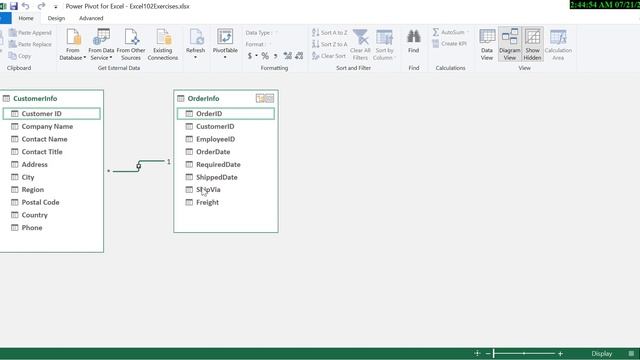Switch to Data View

pos(487,45)
